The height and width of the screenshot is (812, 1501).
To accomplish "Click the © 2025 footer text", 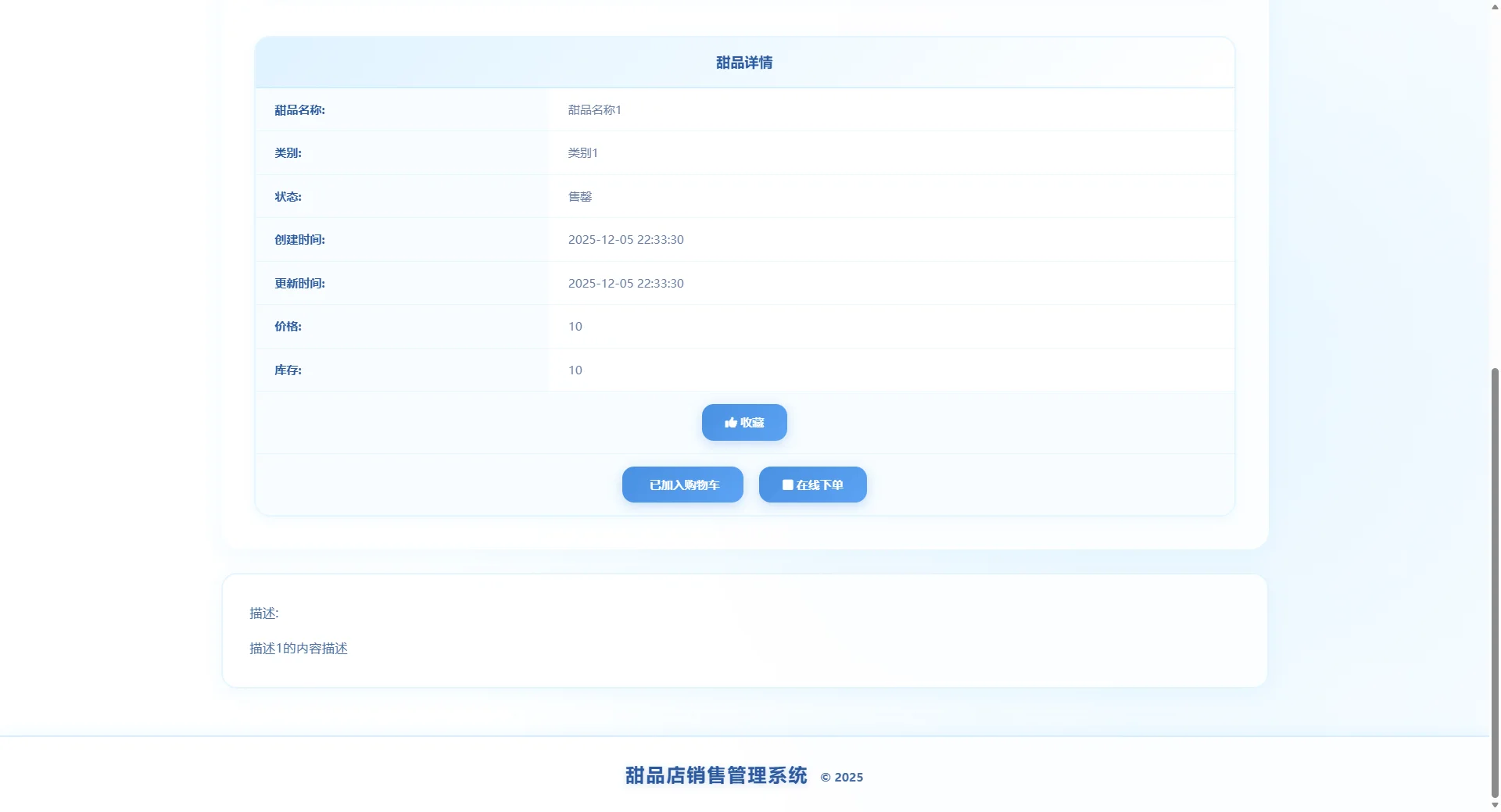I will click(x=841, y=777).
